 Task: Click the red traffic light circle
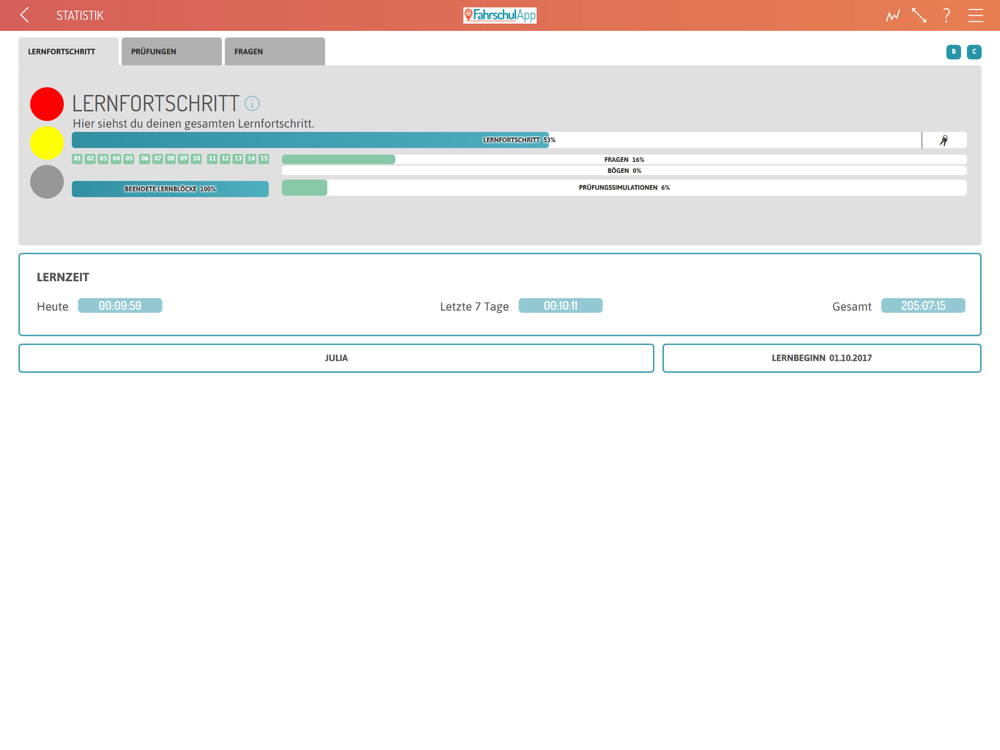[x=47, y=104]
